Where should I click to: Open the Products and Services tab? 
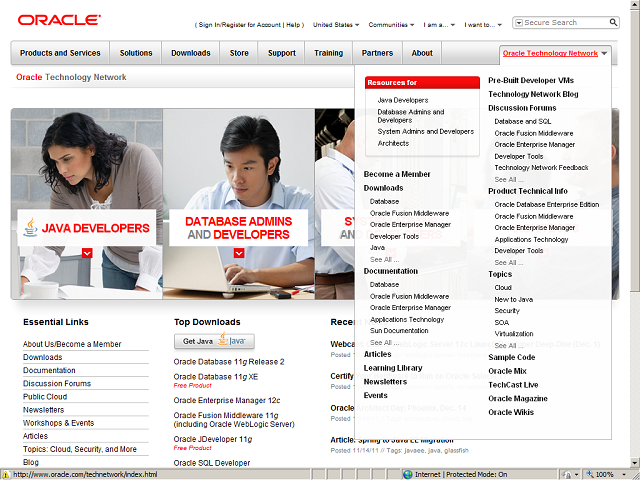(x=60, y=53)
